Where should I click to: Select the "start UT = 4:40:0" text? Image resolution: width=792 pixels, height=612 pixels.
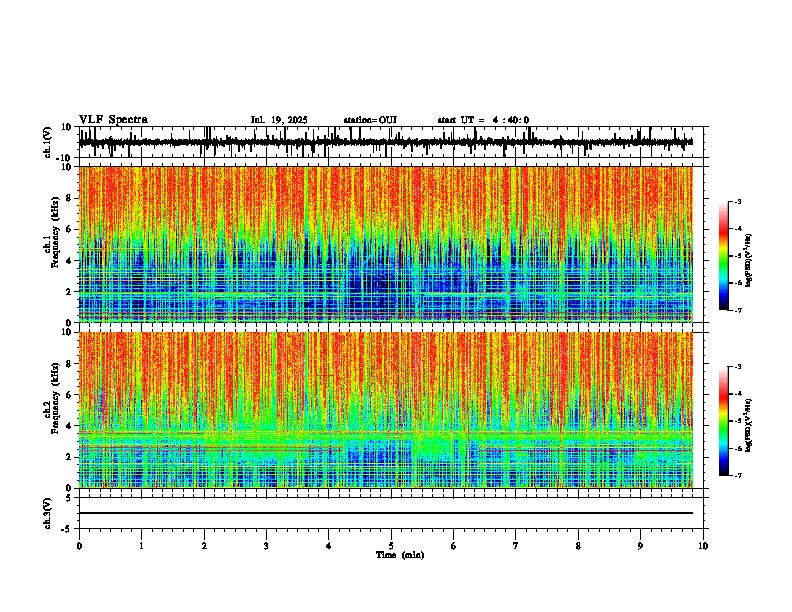click(x=483, y=120)
